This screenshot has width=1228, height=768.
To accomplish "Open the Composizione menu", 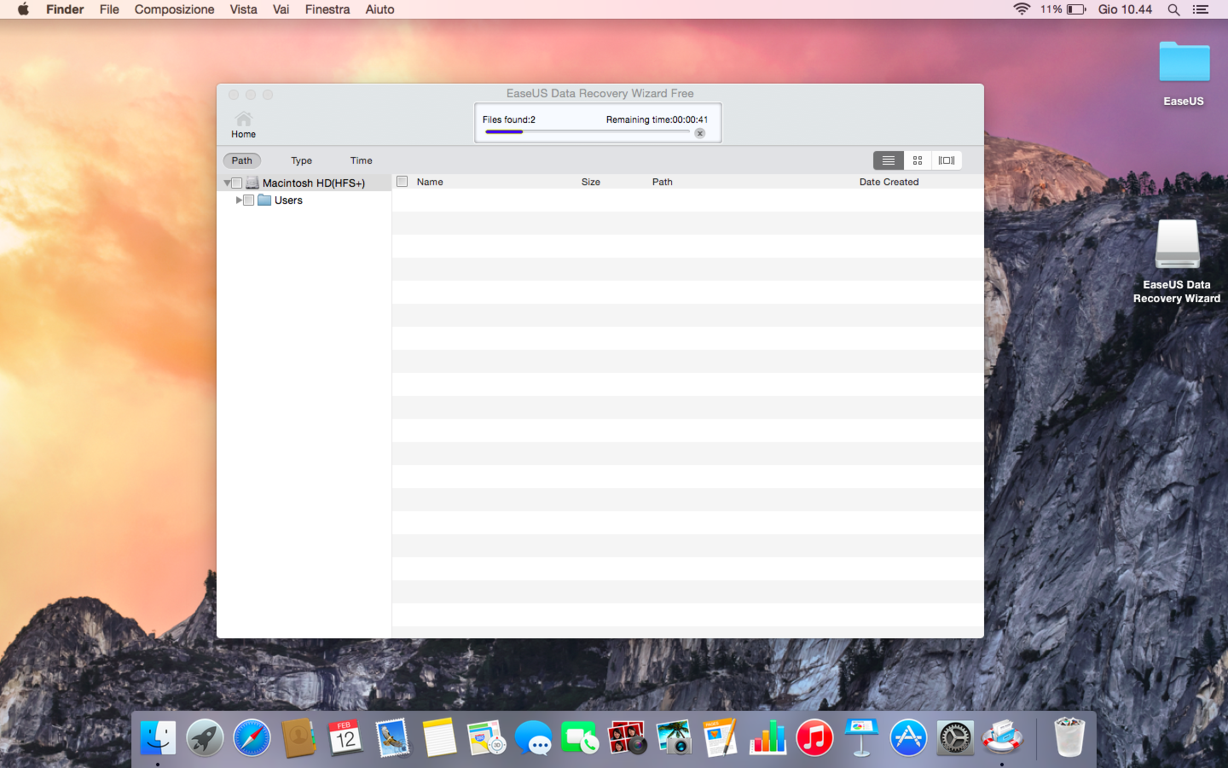I will 174,9.
